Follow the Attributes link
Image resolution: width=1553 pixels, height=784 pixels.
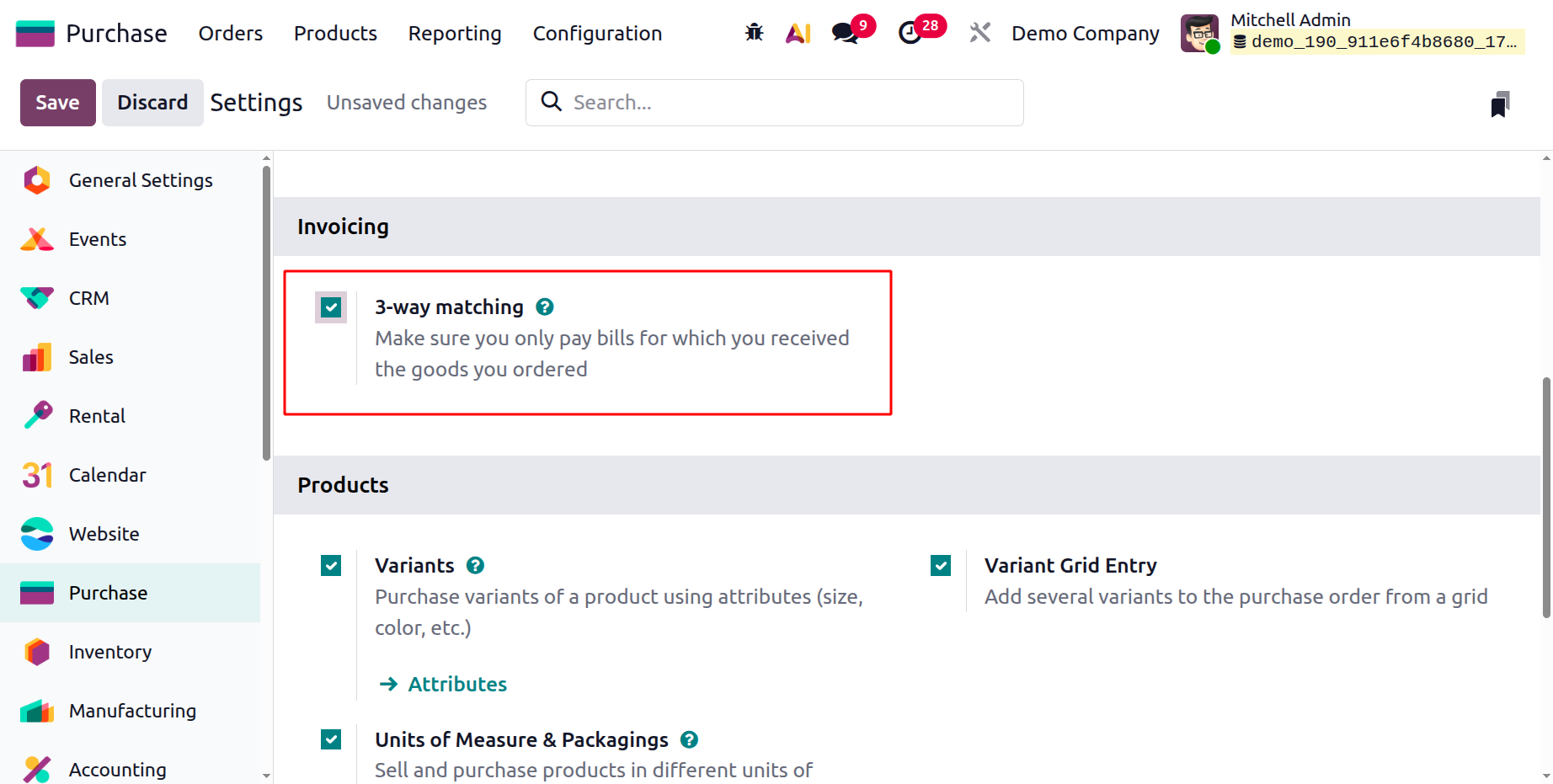pyautogui.click(x=457, y=684)
